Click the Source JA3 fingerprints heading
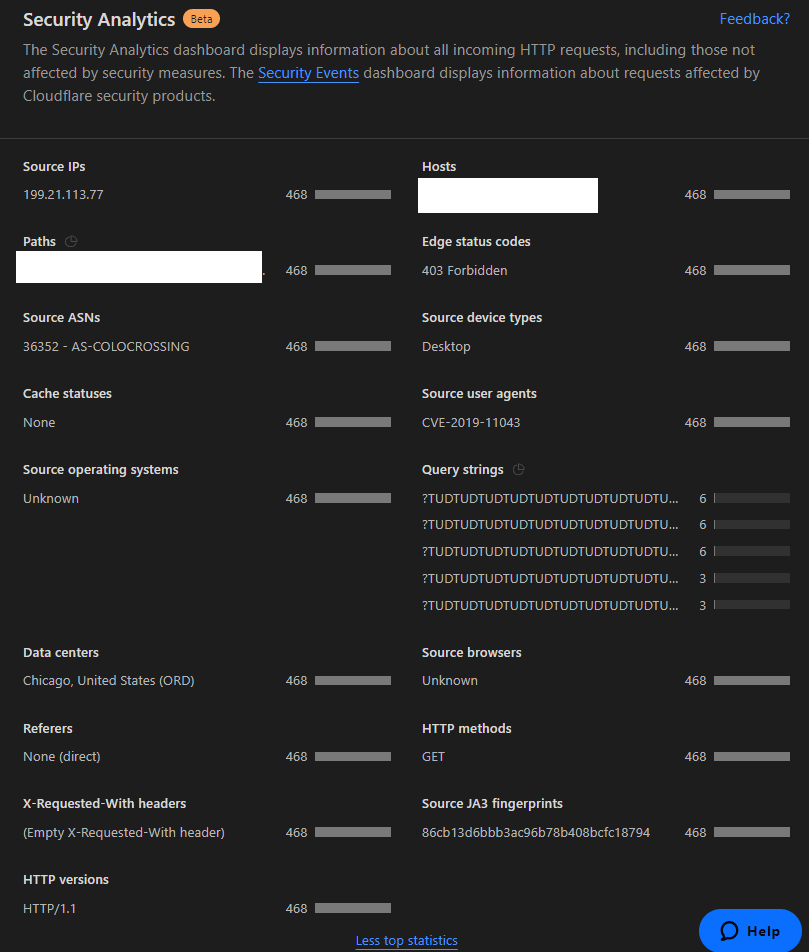809x952 pixels. click(493, 803)
